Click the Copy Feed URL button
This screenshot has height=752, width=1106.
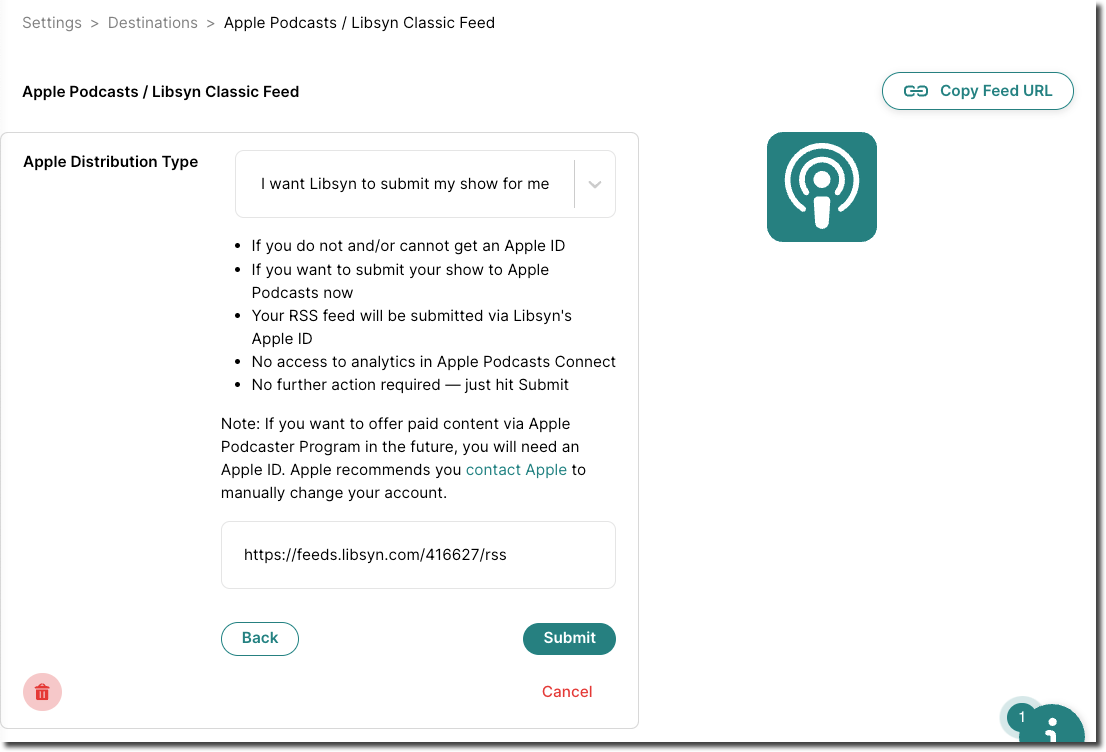coord(977,90)
